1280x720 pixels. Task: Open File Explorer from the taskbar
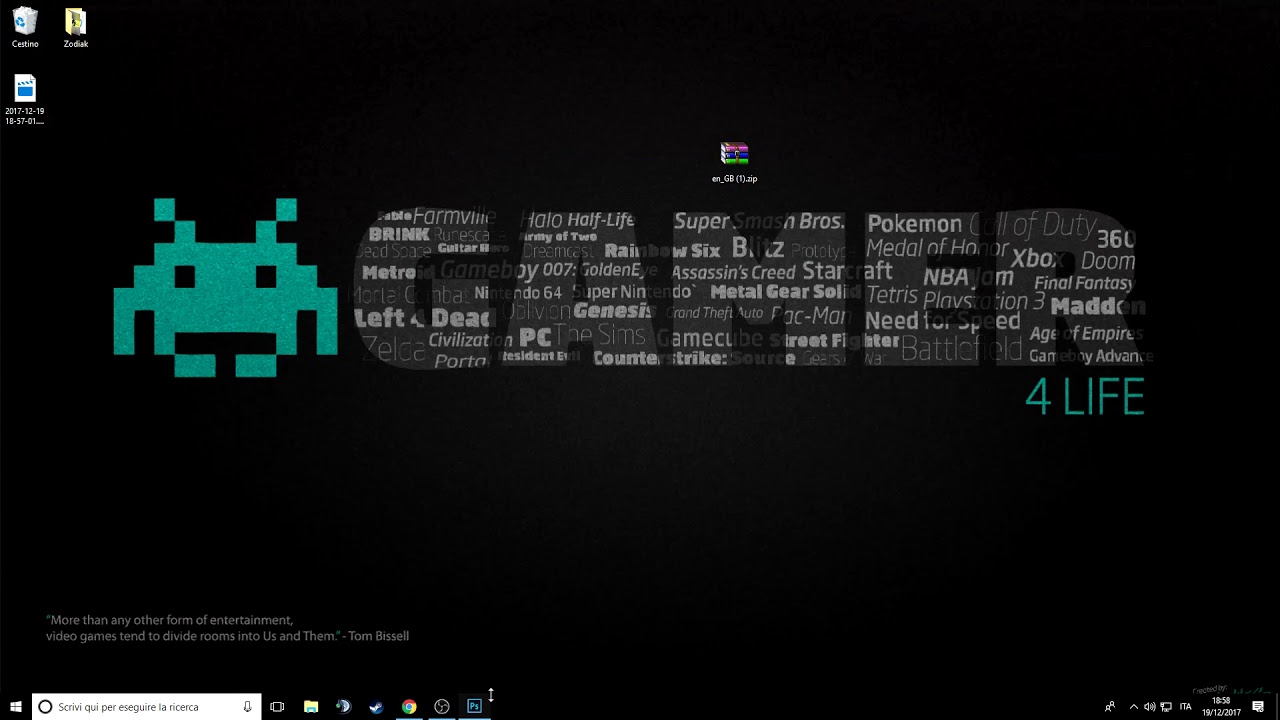pyautogui.click(x=311, y=707)
